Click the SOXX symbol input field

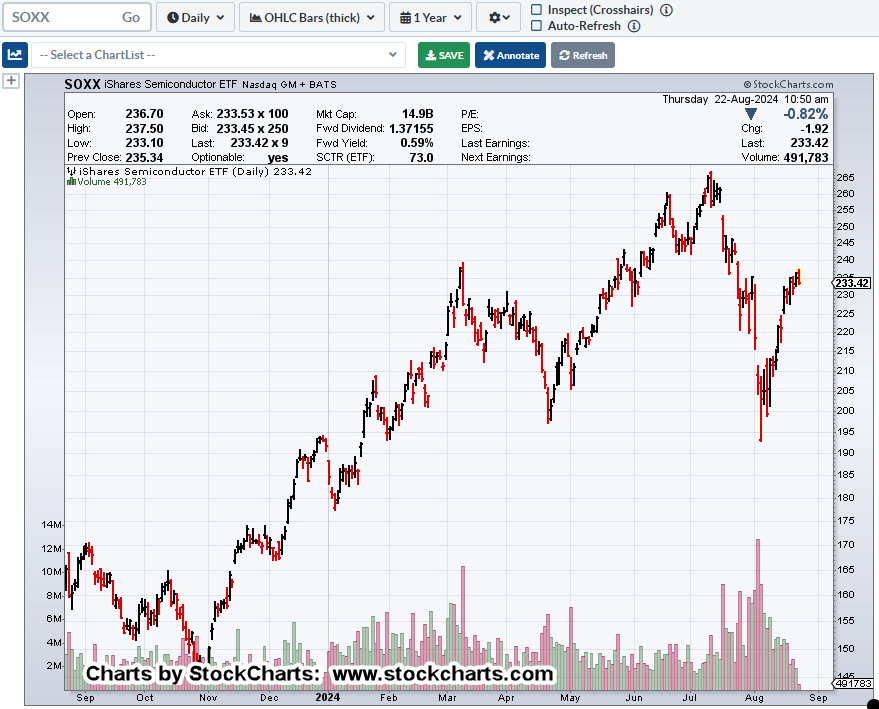60,17
